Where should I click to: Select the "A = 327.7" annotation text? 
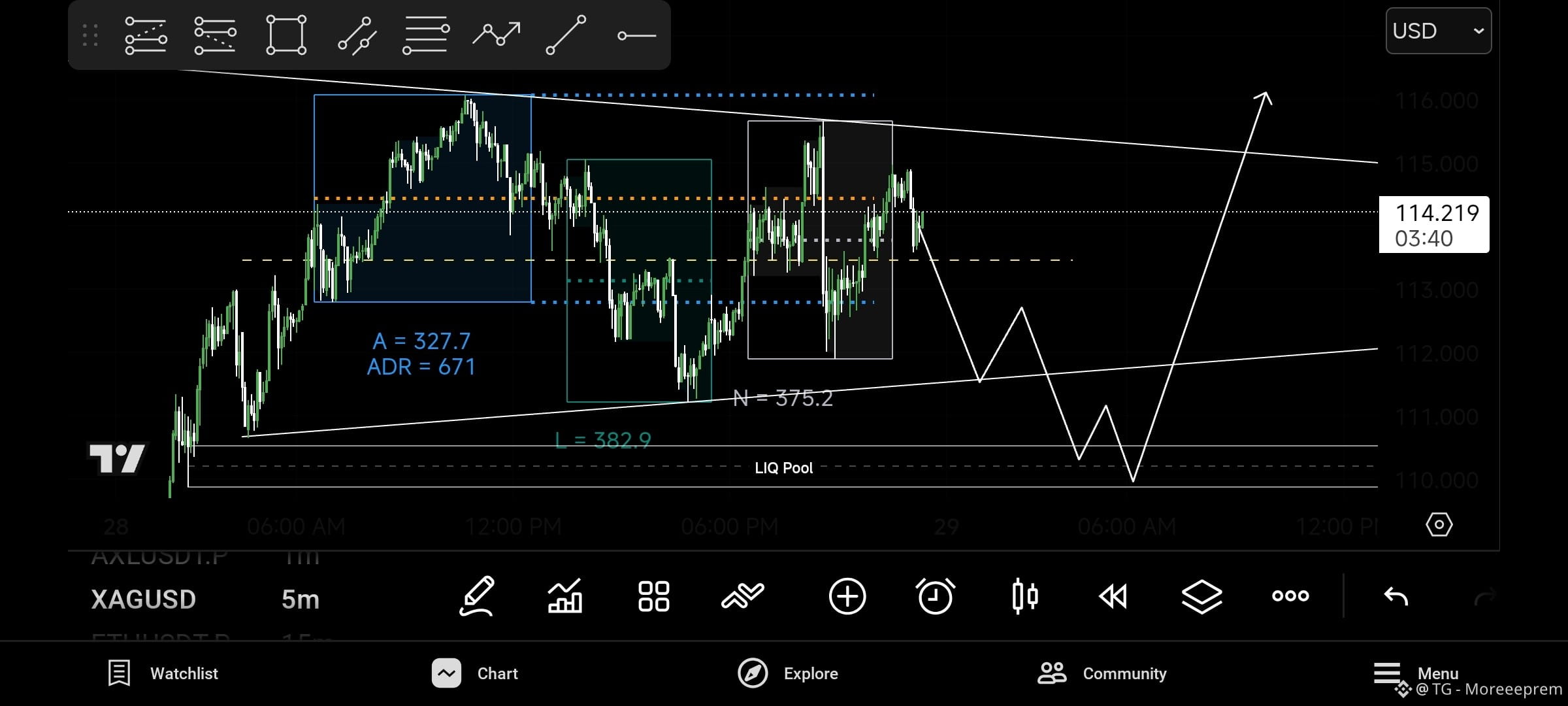click(421, 341)
